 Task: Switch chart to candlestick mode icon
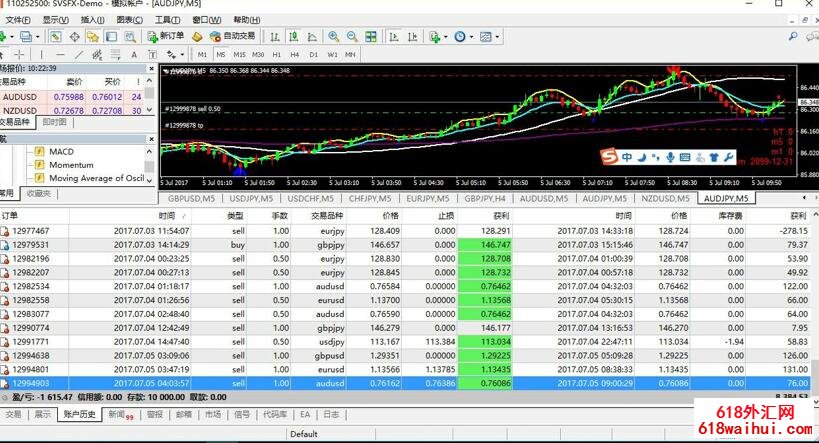pos(296,37)
